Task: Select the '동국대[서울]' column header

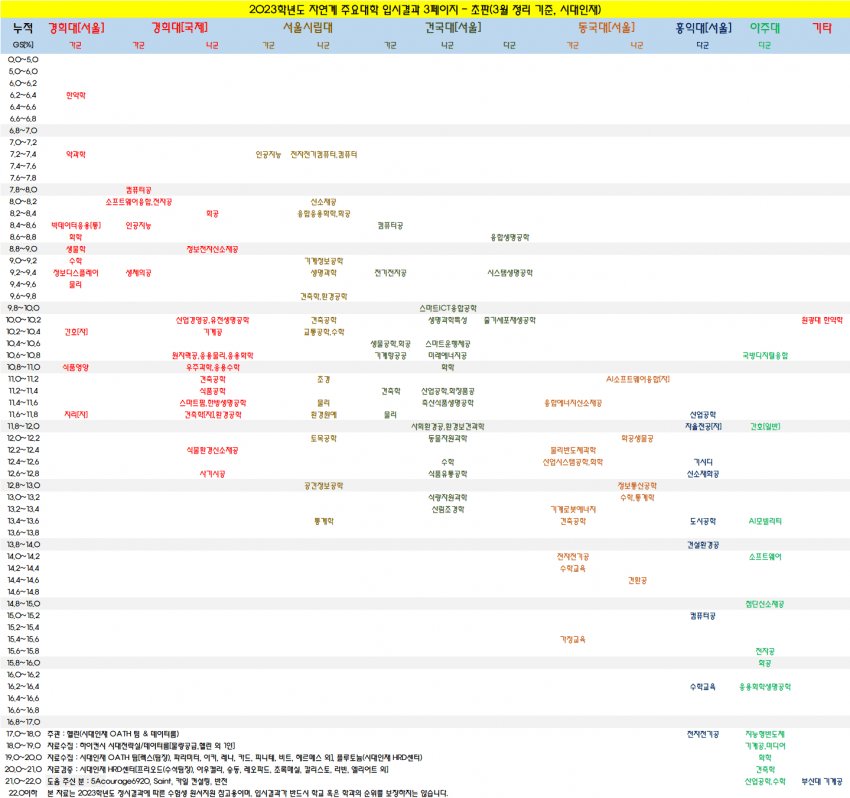Action: click(606, 28)
